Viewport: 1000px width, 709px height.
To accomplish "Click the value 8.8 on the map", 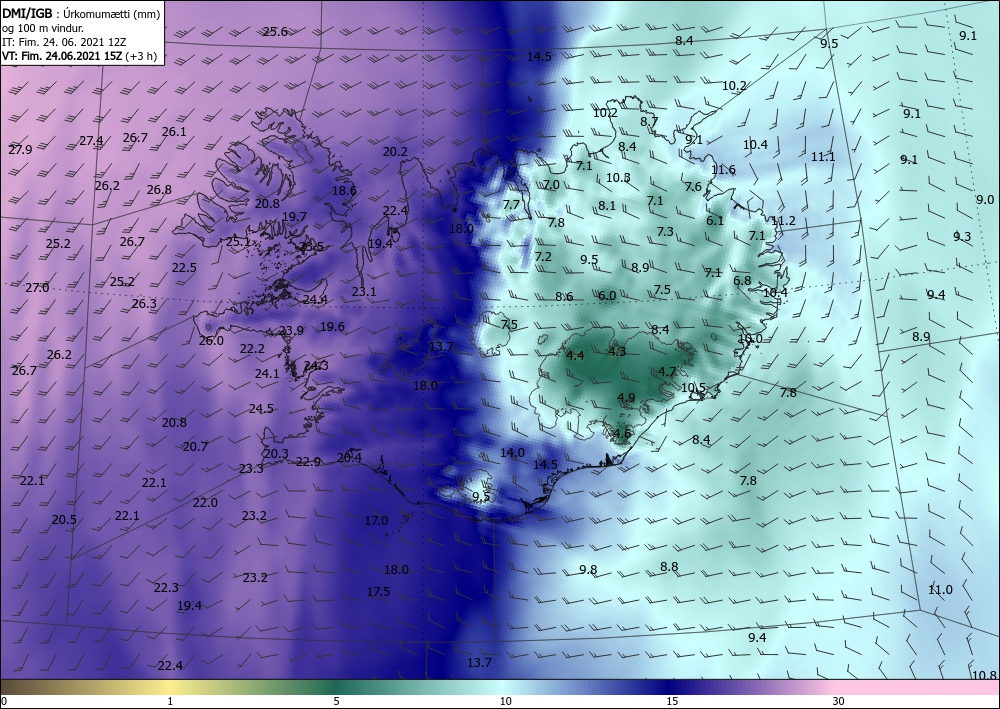I will (669, 566).
